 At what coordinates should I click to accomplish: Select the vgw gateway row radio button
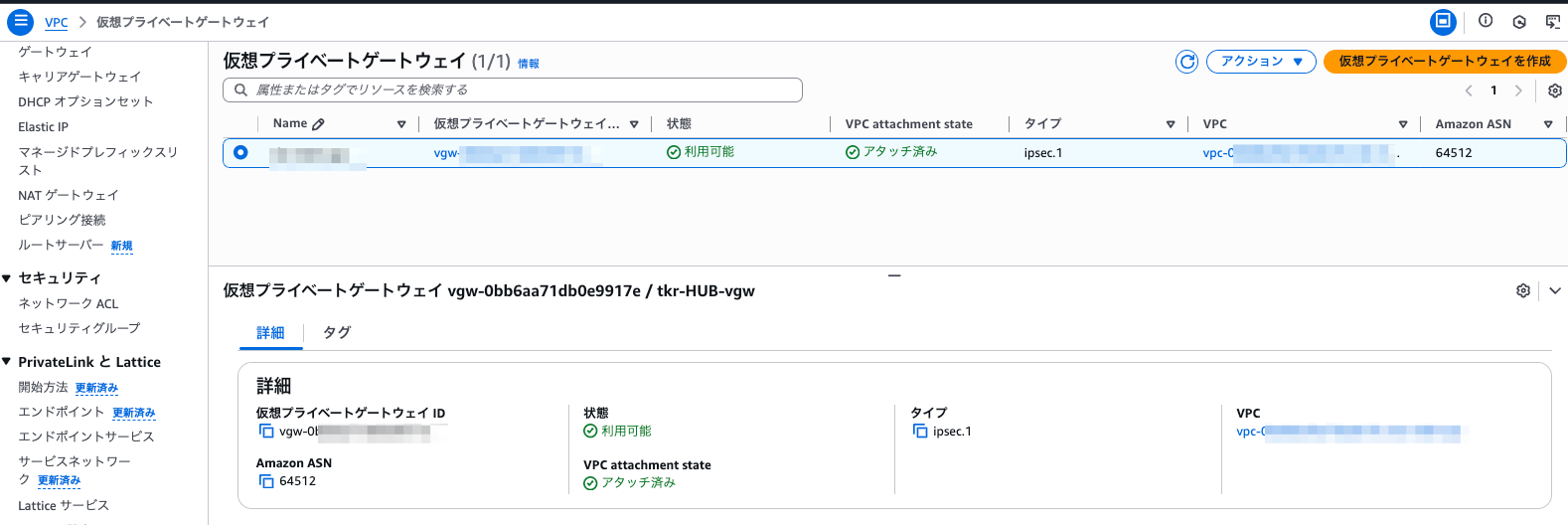pos(240,152)
